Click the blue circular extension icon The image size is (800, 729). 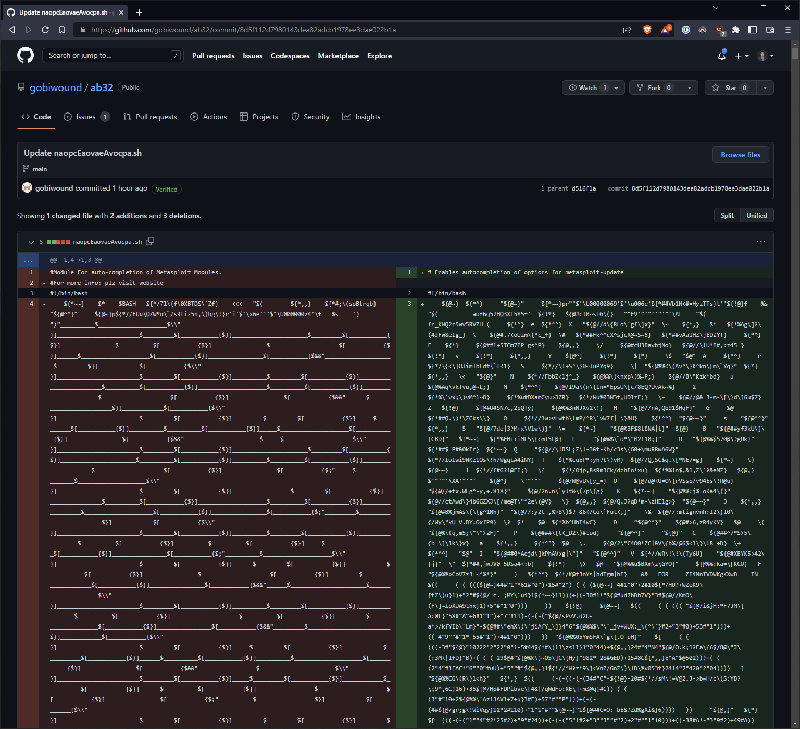(x=686, y=30)
